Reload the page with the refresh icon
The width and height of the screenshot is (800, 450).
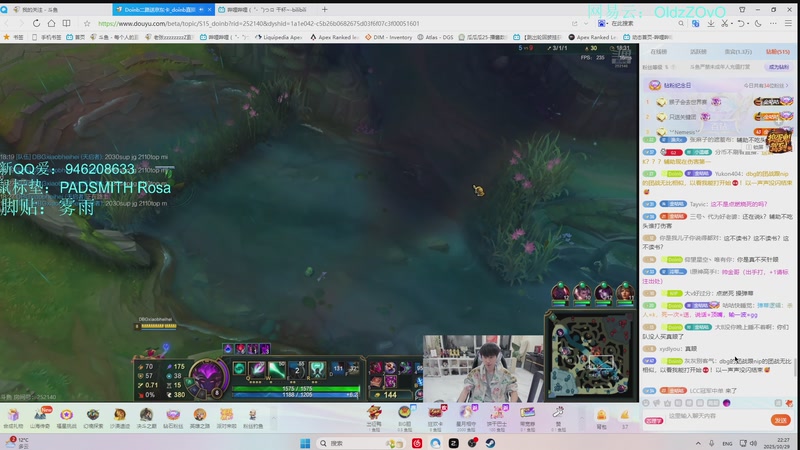[36, 23]
